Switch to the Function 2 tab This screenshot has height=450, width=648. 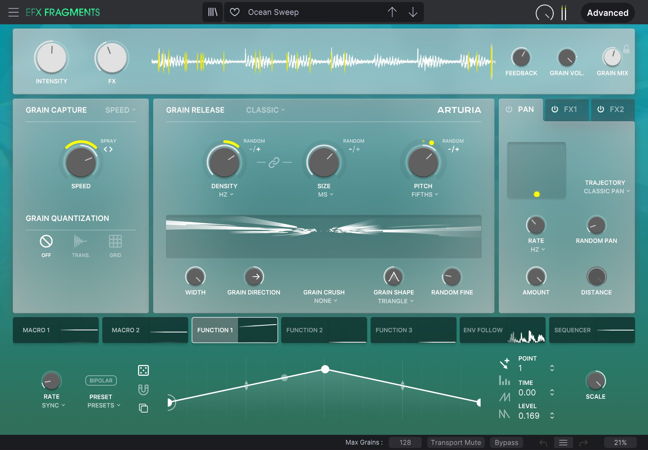point(324,330)
